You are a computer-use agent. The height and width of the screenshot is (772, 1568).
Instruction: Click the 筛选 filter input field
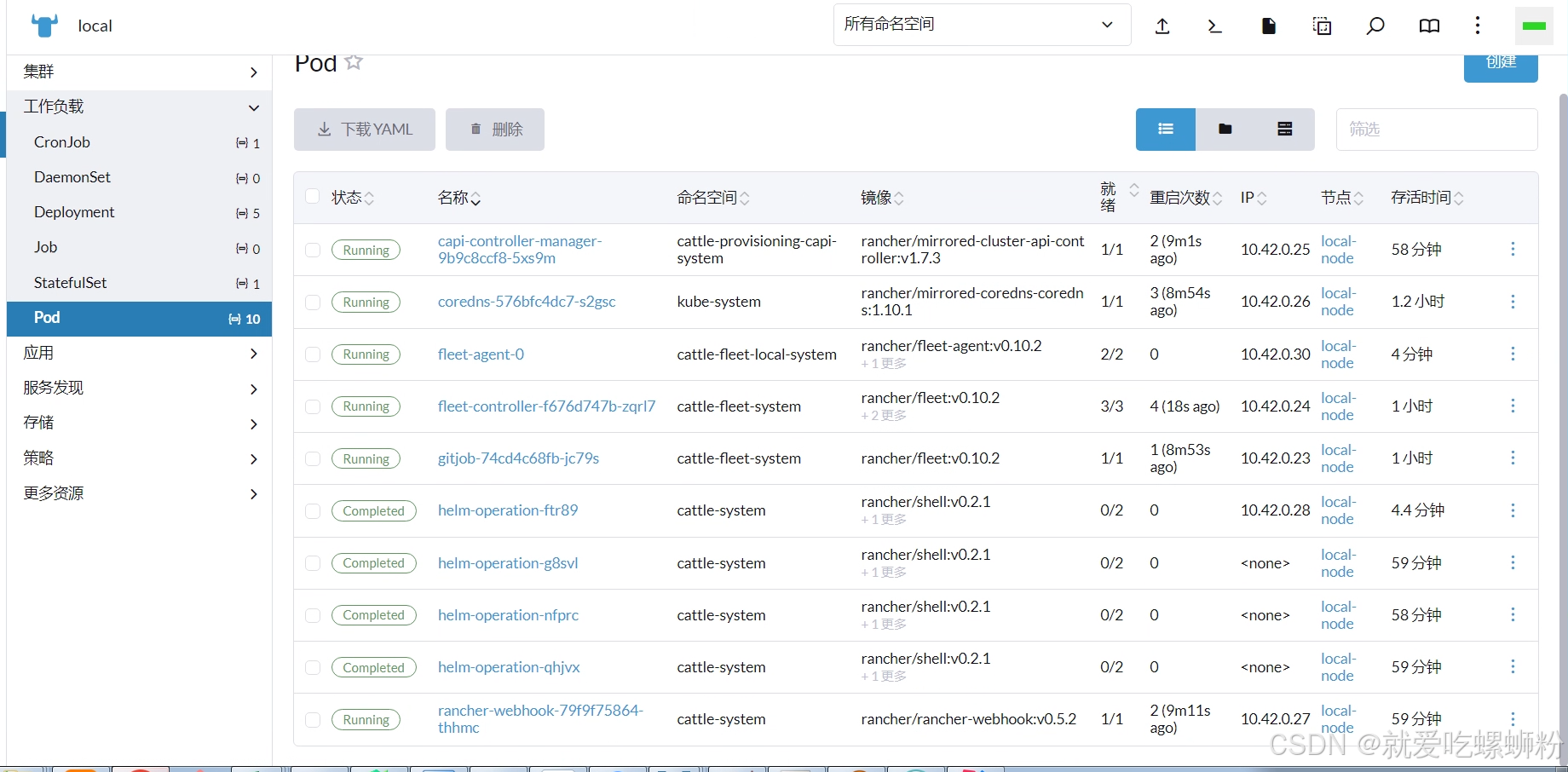tap(1437, 130)
